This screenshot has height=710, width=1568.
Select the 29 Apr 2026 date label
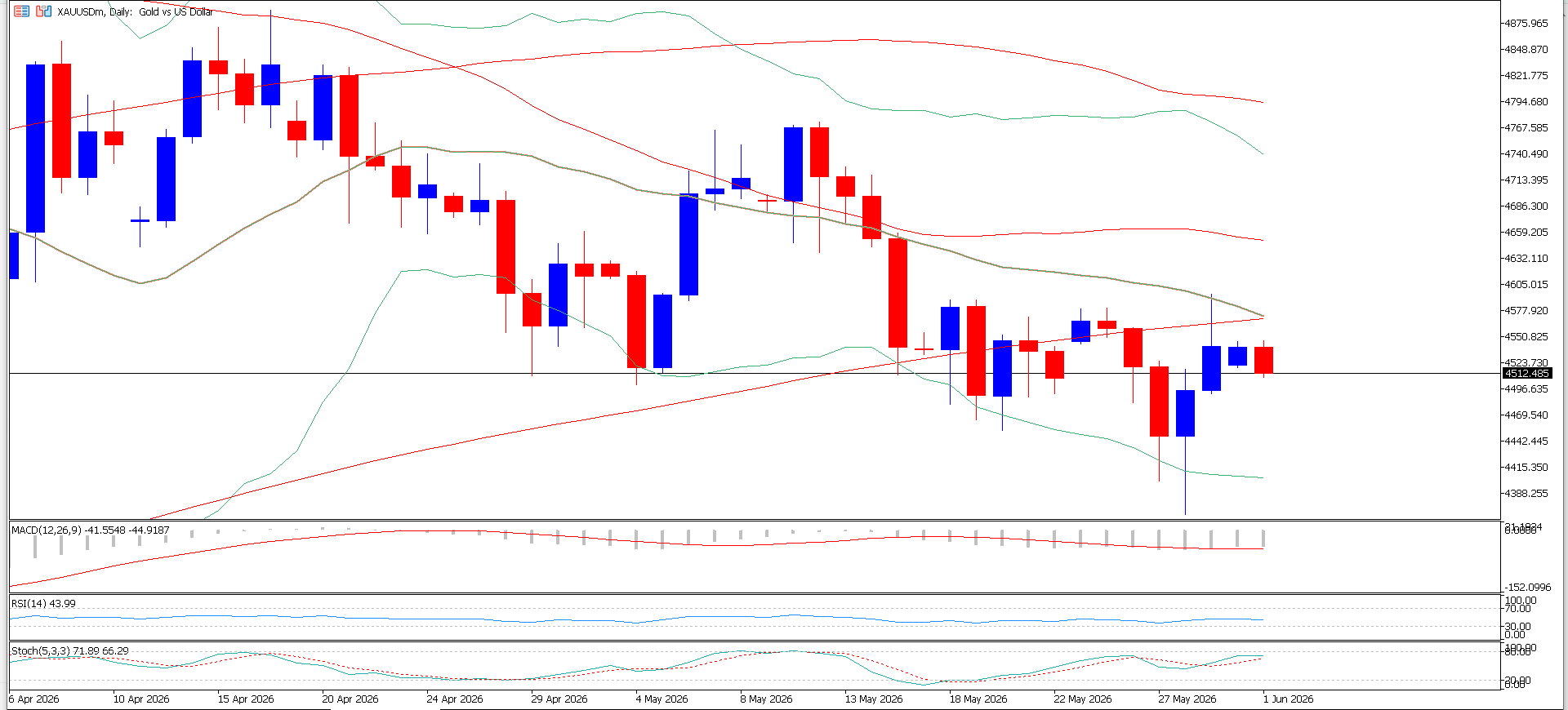point(559,699)
